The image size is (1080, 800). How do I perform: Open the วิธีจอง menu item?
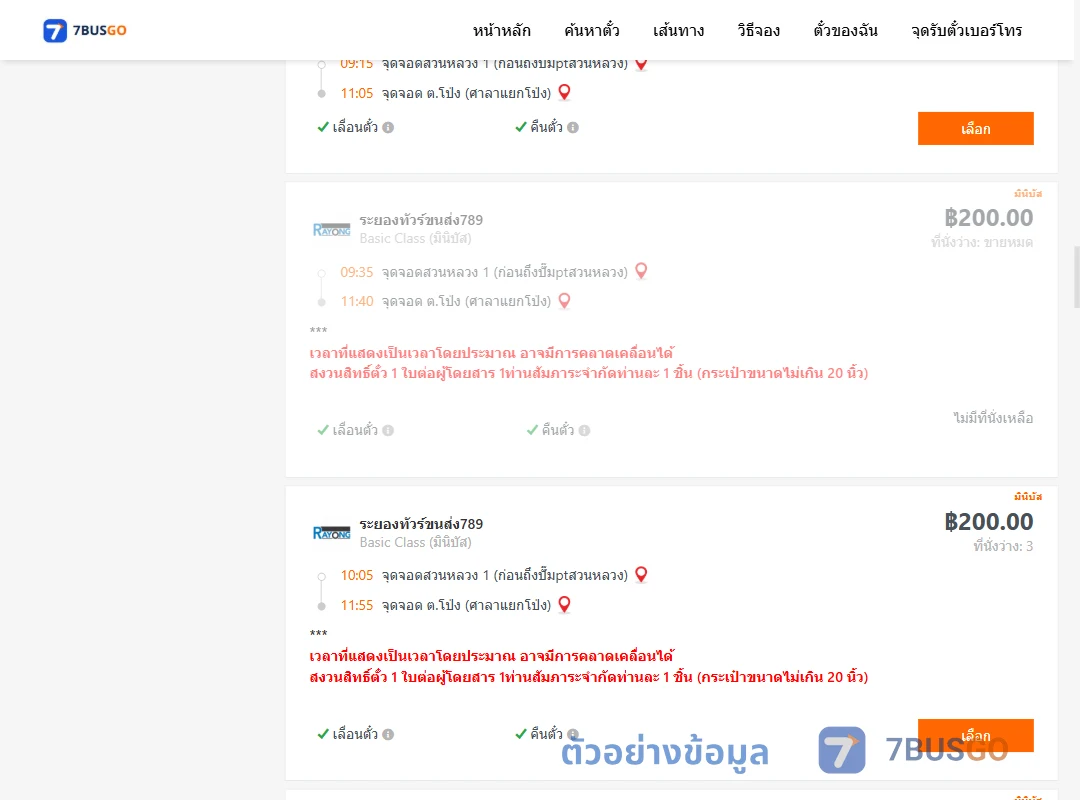(x=758, y=30)
